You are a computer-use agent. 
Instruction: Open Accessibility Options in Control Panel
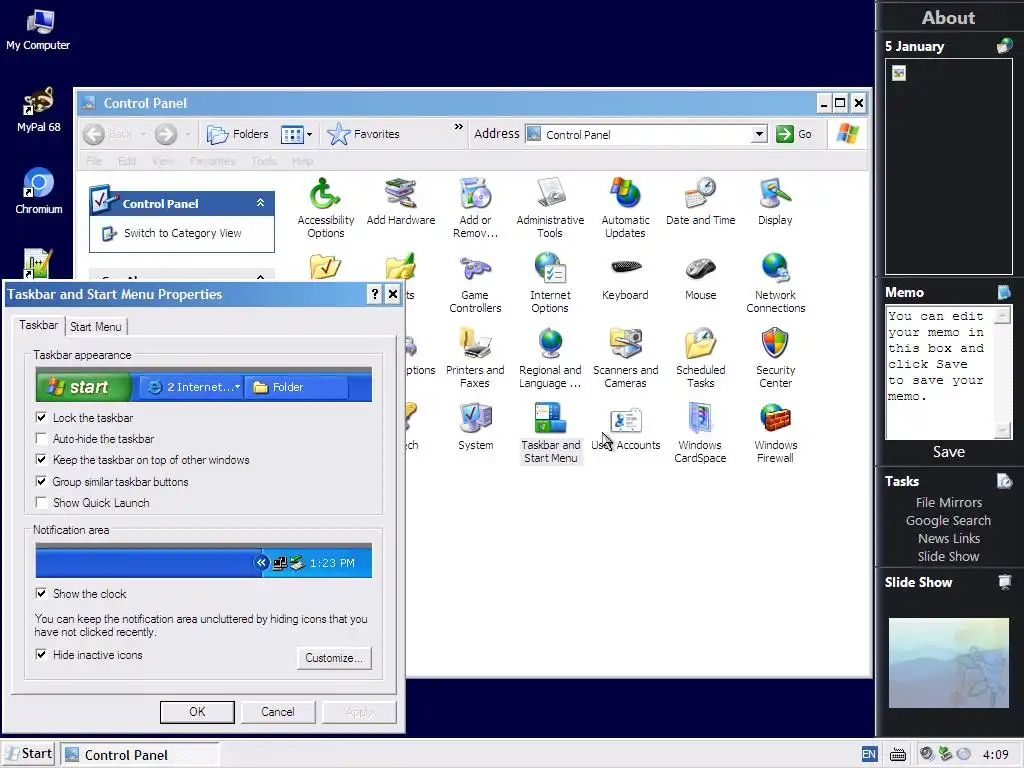pyautogui.click(x=325, y=208)
